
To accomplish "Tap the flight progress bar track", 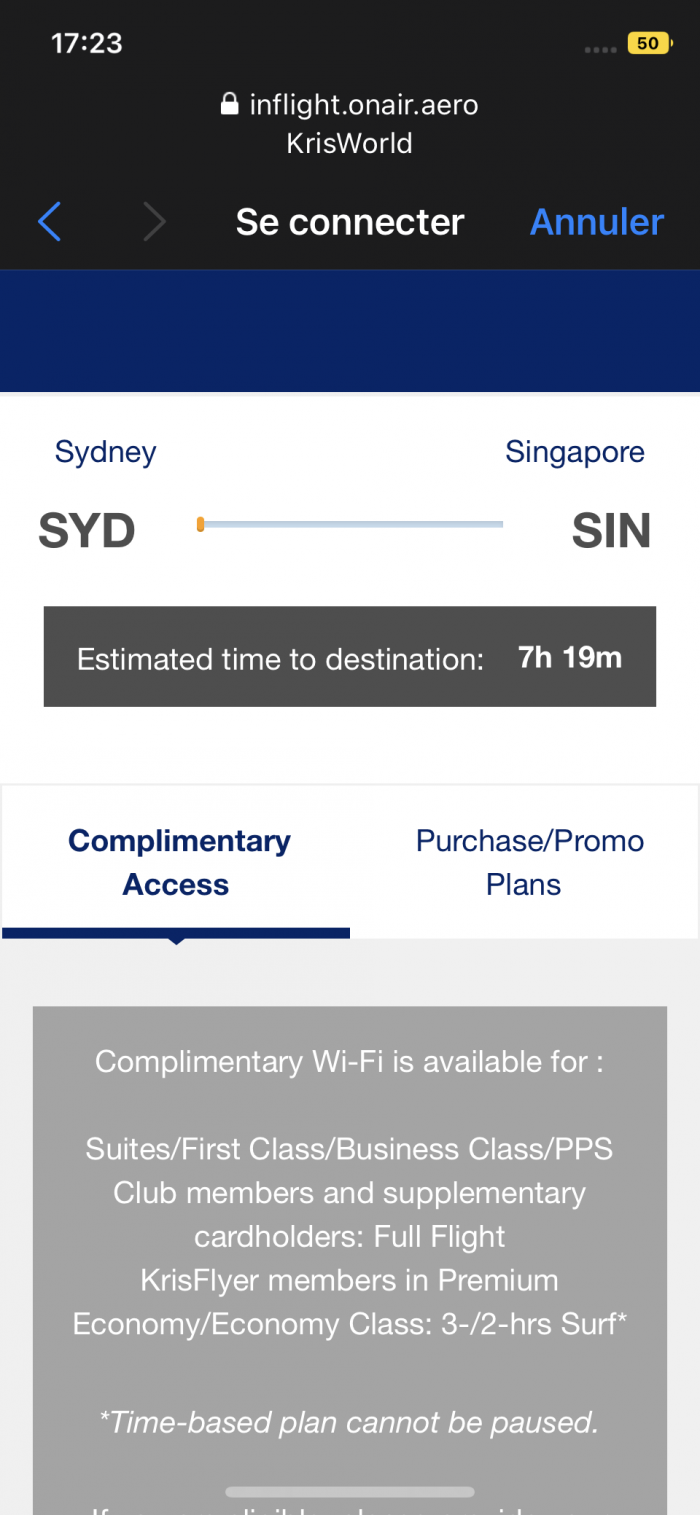I will 350,524.
